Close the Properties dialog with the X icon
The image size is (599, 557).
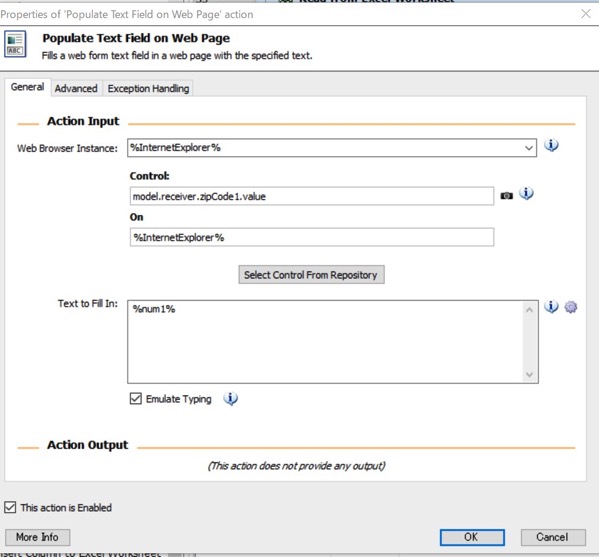pos(586,14)
